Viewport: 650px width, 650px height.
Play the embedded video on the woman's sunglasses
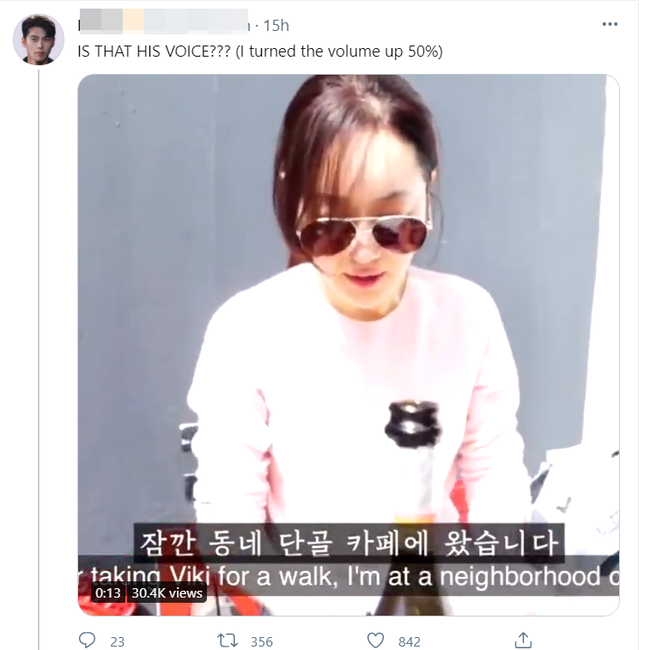pyautogui.click(x=364, y=235)
